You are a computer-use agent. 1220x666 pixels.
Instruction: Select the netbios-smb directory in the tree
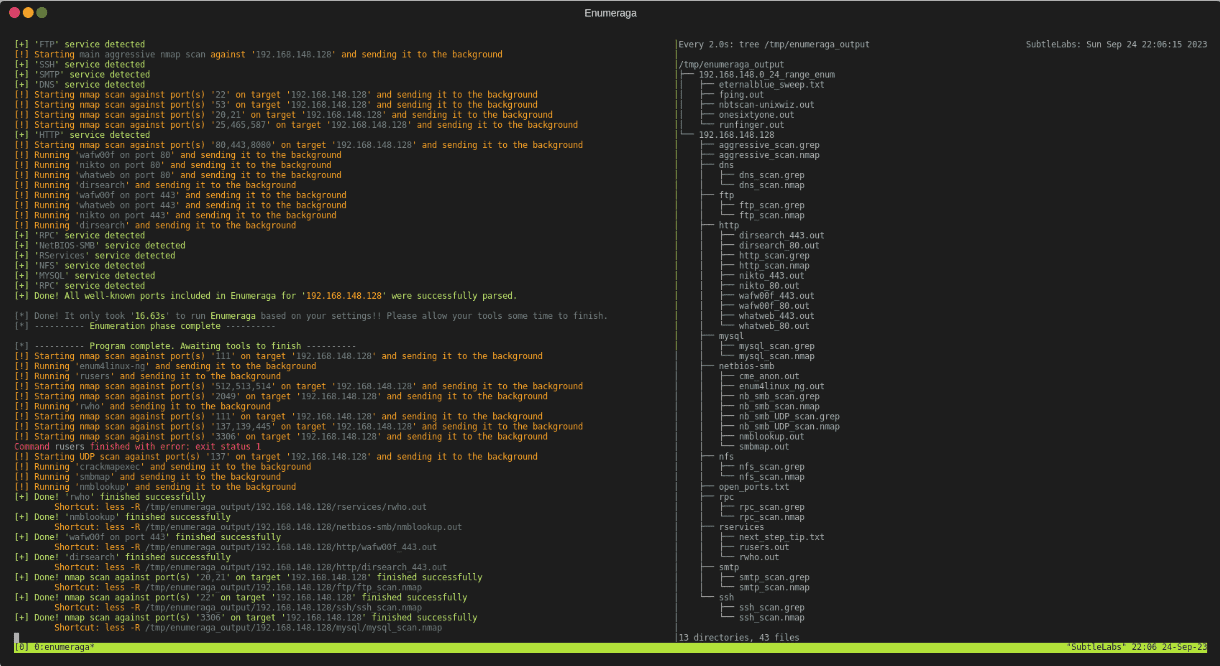pyautogui.click(x=745, y=366)
